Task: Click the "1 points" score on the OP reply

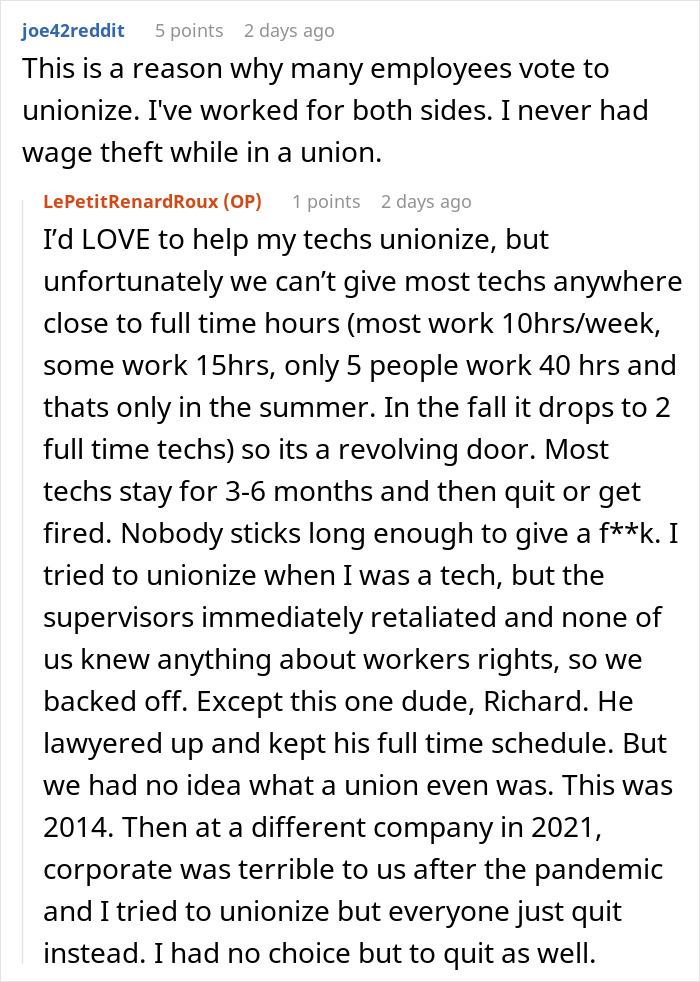Action: [x=326, y=202]
